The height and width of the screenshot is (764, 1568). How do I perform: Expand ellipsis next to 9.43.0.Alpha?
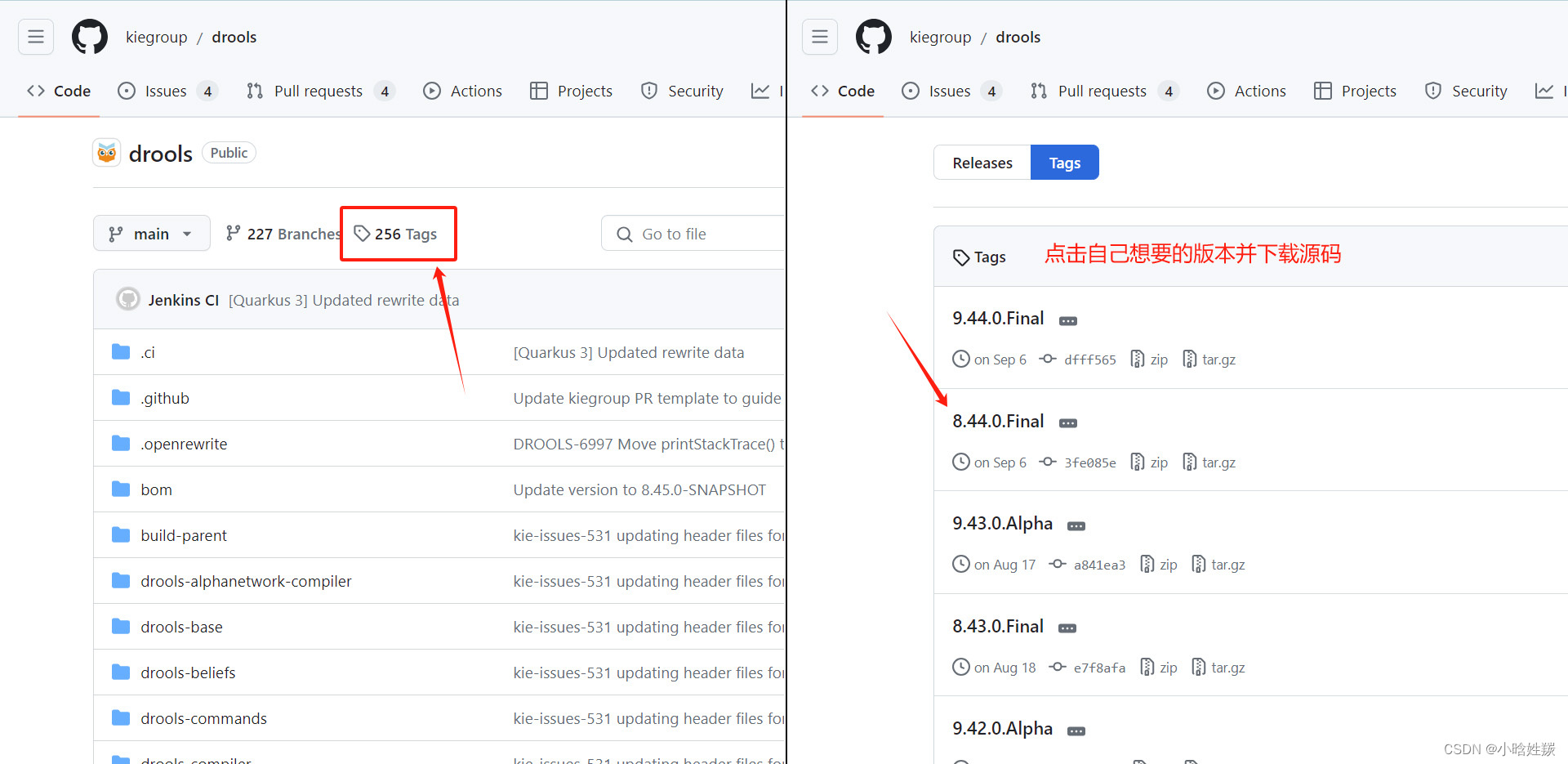tap(1076, 526)
